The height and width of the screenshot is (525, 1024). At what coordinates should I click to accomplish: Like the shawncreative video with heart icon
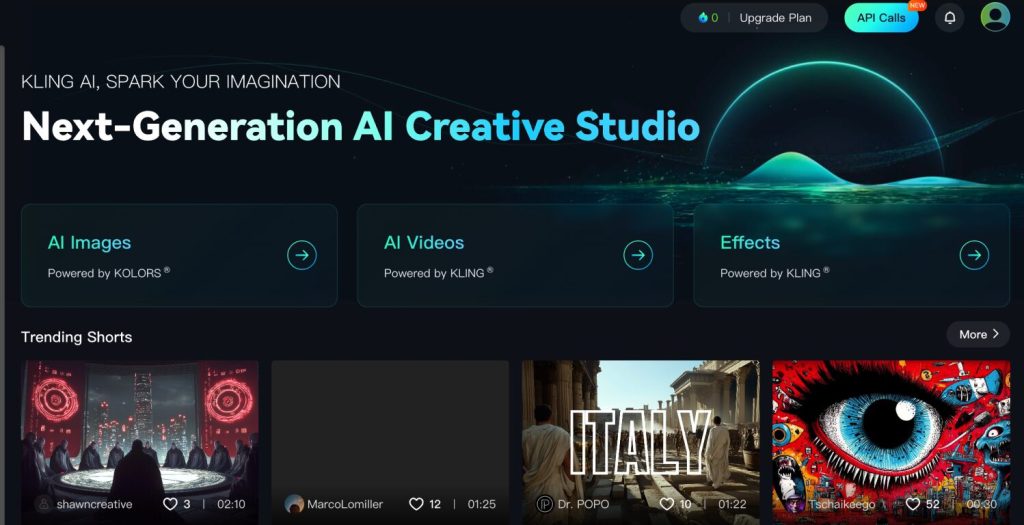tap(170, 504)
